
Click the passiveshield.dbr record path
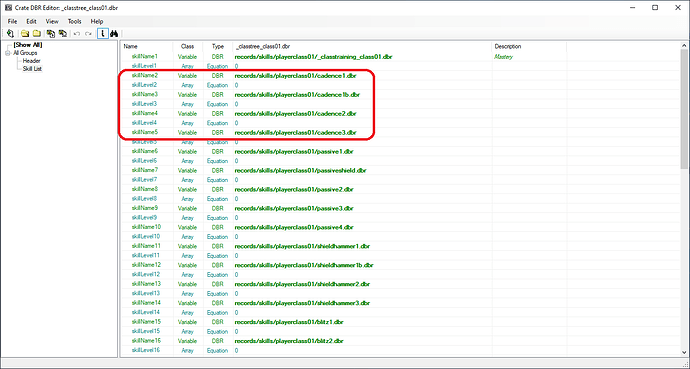coord(301,170)
